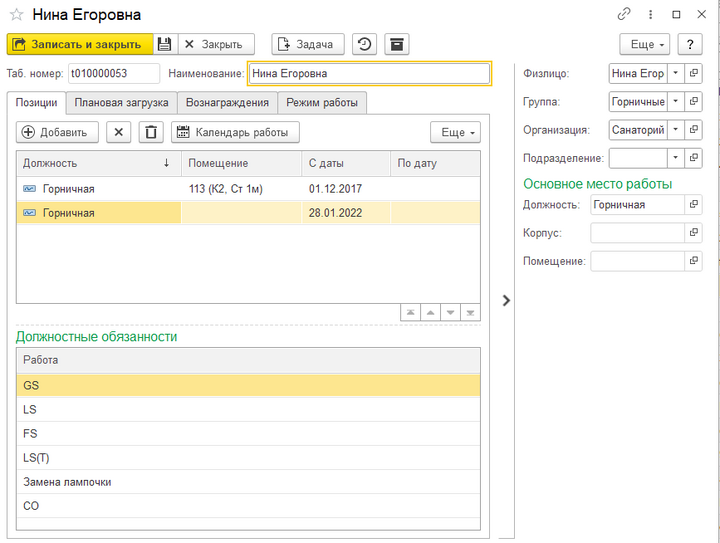This screenshot has width=720, height=543.
Task: Copy link using the chain icon
Action: [x=625, y=15]
